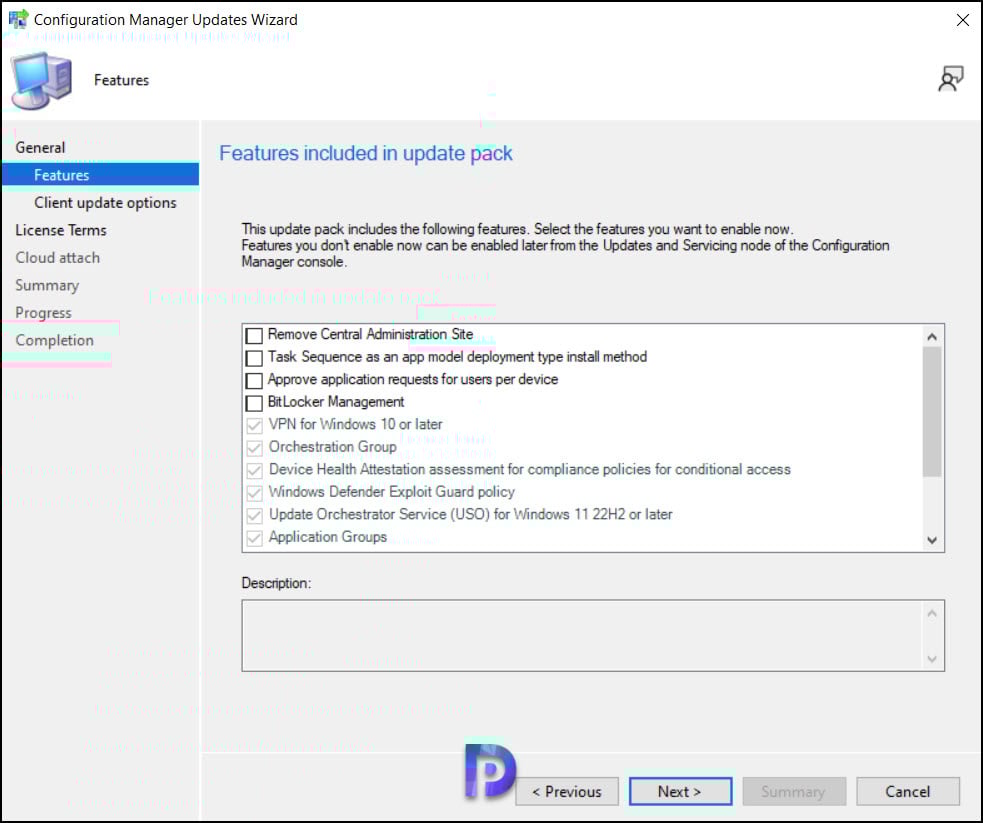Click VPN for Windows 10 or later checkbox
The image size is (983, 823).
tap(254, 426)
